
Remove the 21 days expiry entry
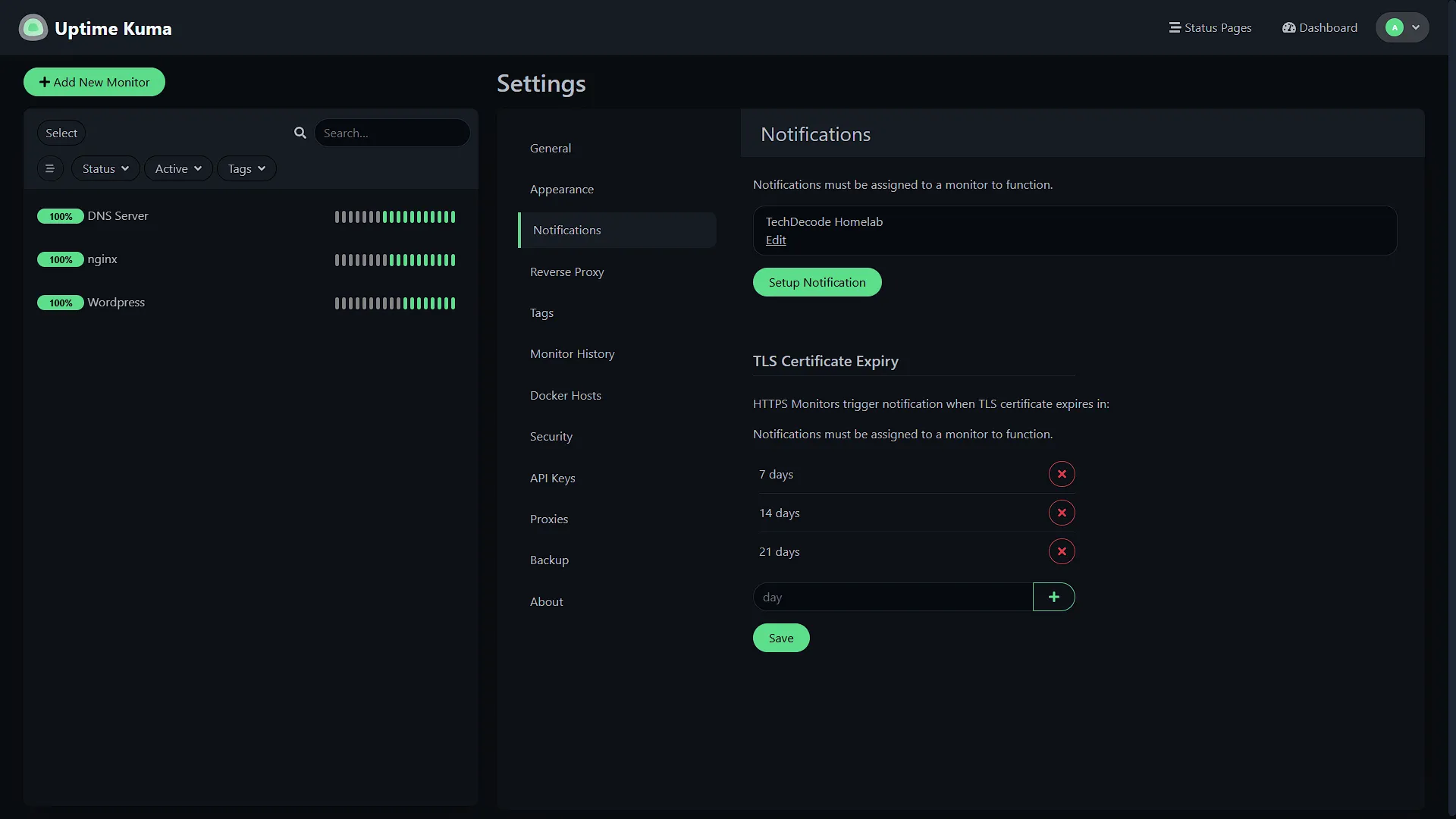(x=1062, y=551)
